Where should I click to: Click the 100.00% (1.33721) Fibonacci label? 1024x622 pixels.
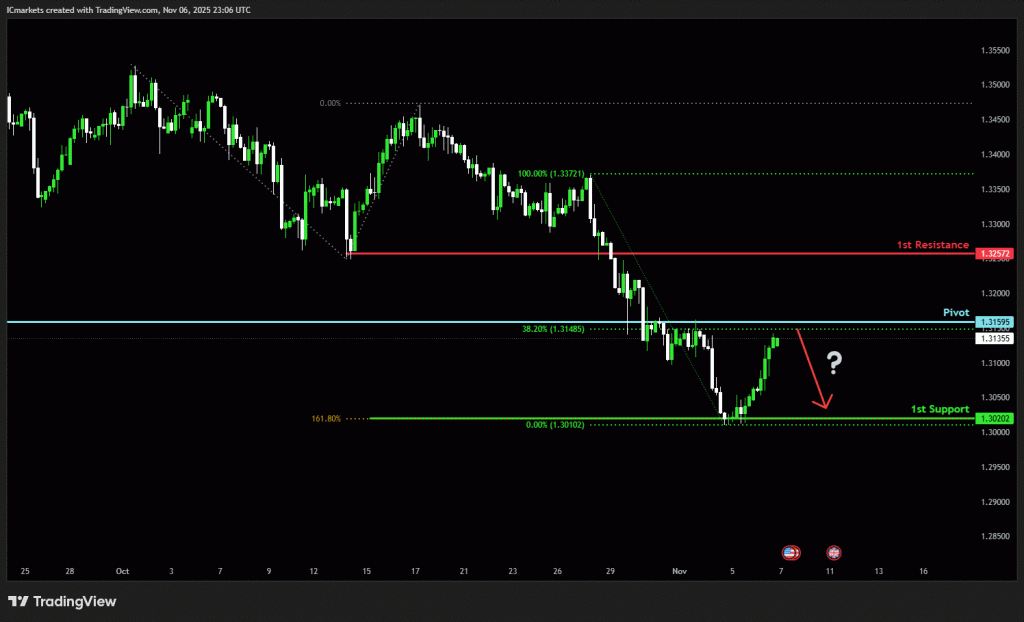551,174
